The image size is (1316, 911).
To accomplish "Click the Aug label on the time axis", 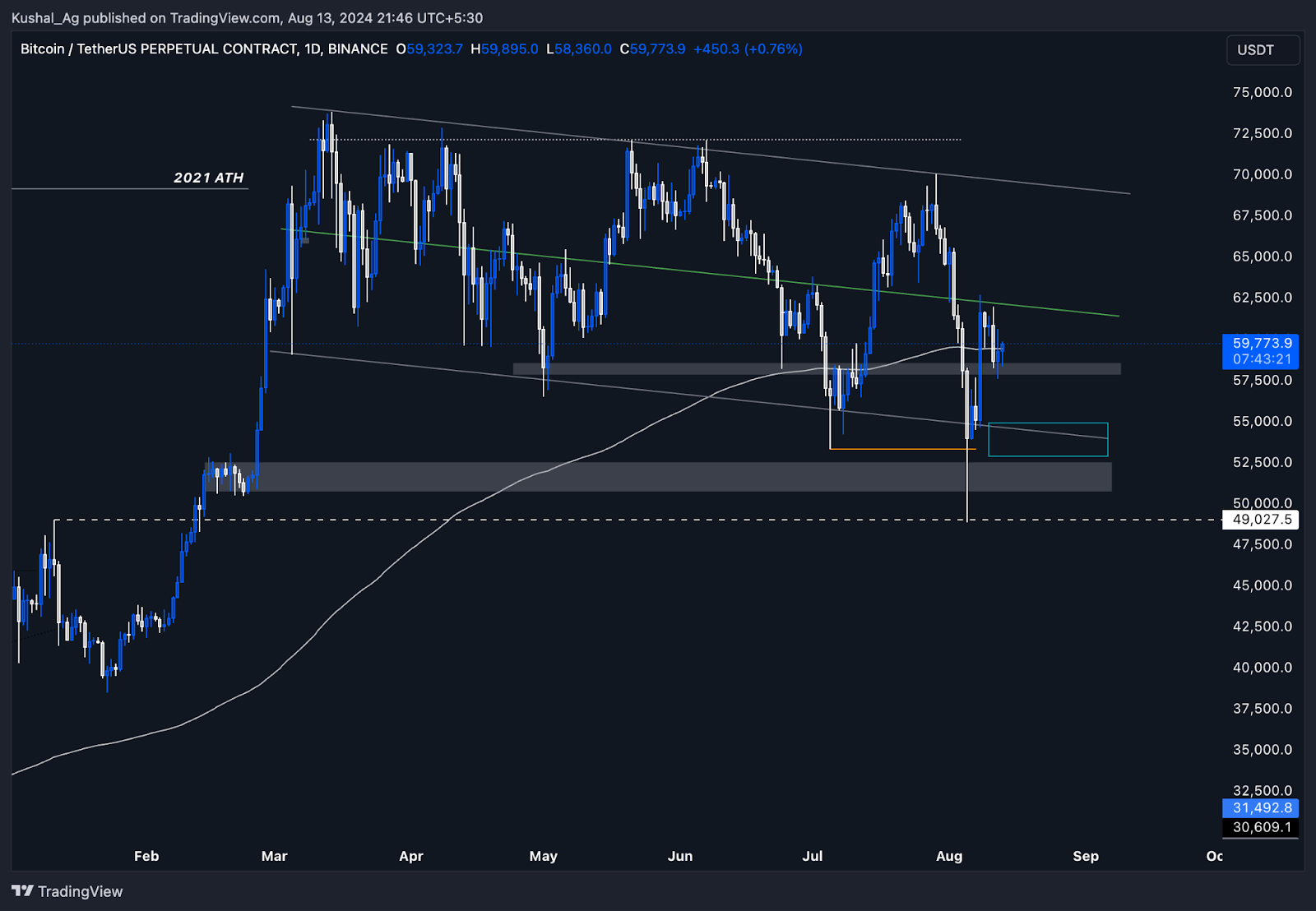I will pyautogui.click(x=950, y=856).
